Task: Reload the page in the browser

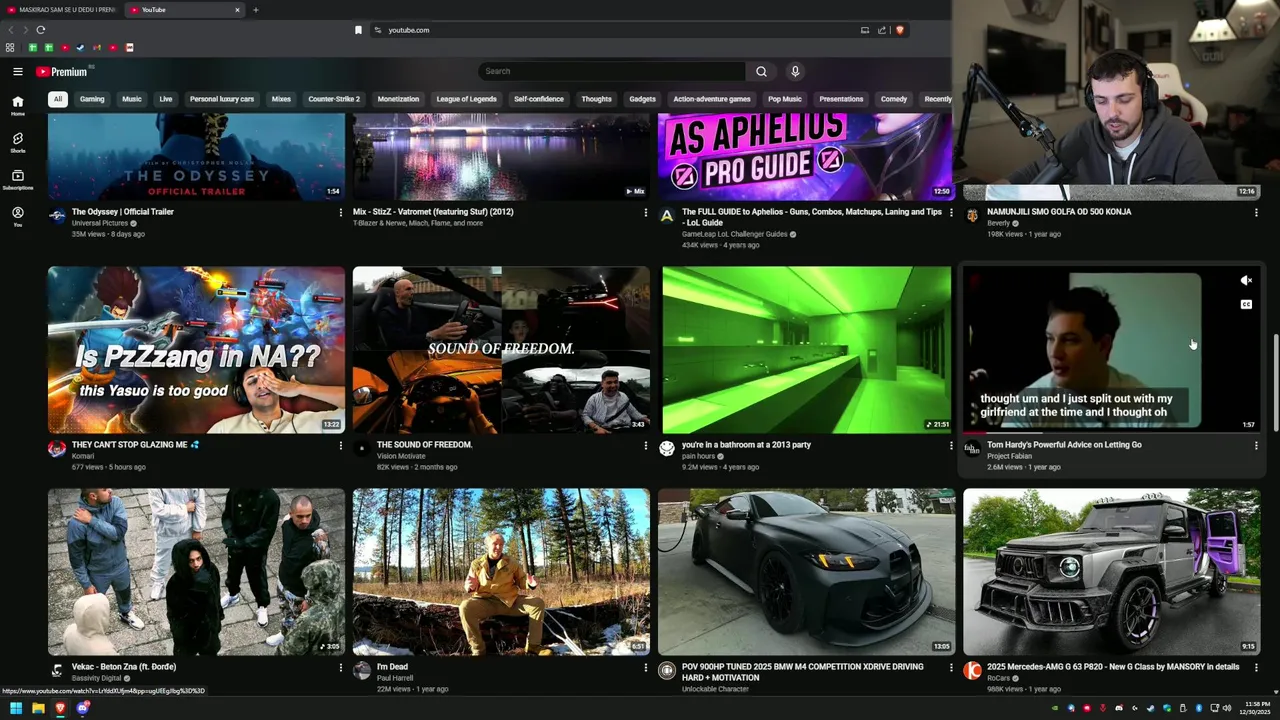Action: [x=40, y=30]
